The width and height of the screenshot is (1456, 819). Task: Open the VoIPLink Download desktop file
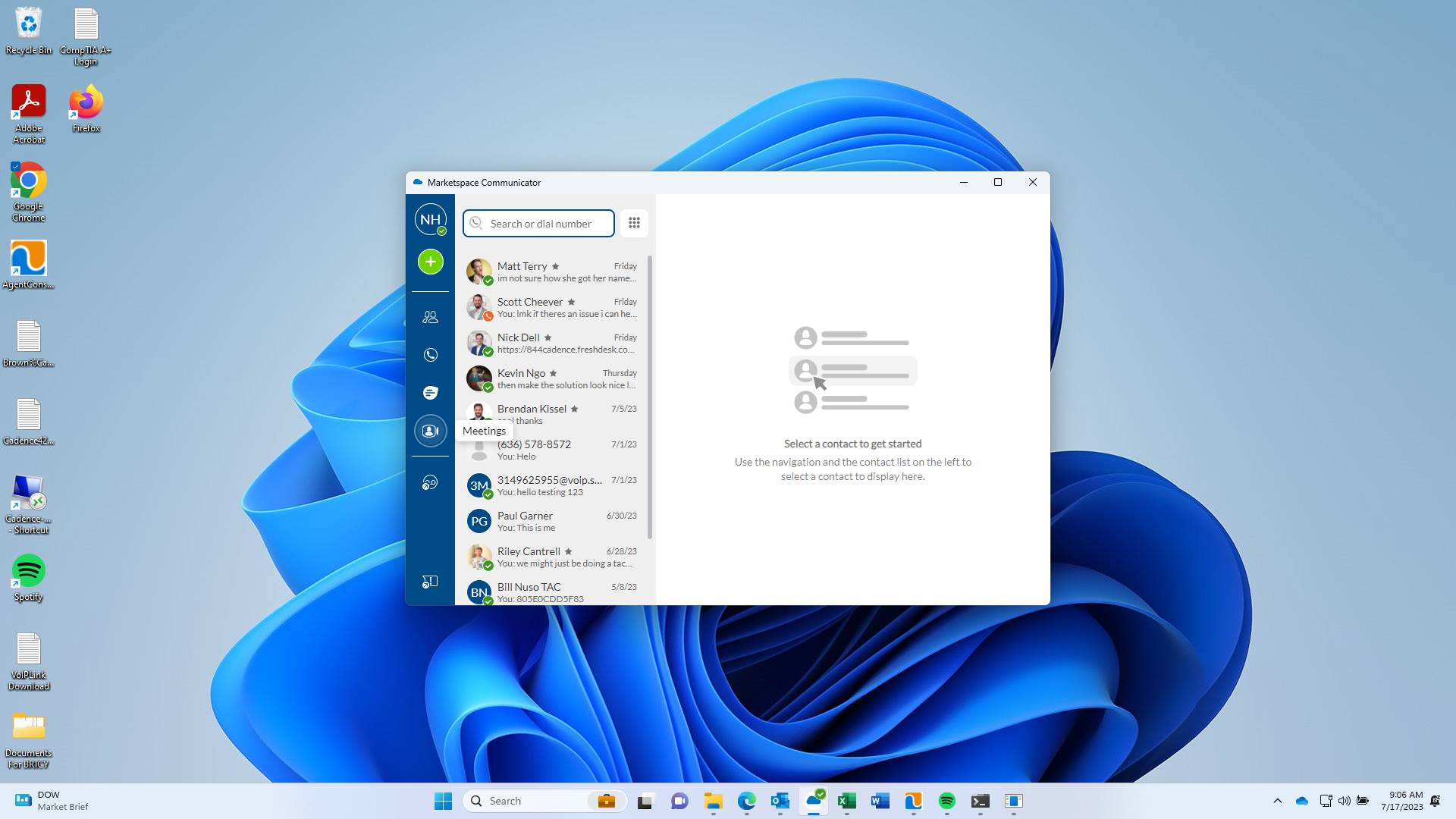(x=29, y=662)
